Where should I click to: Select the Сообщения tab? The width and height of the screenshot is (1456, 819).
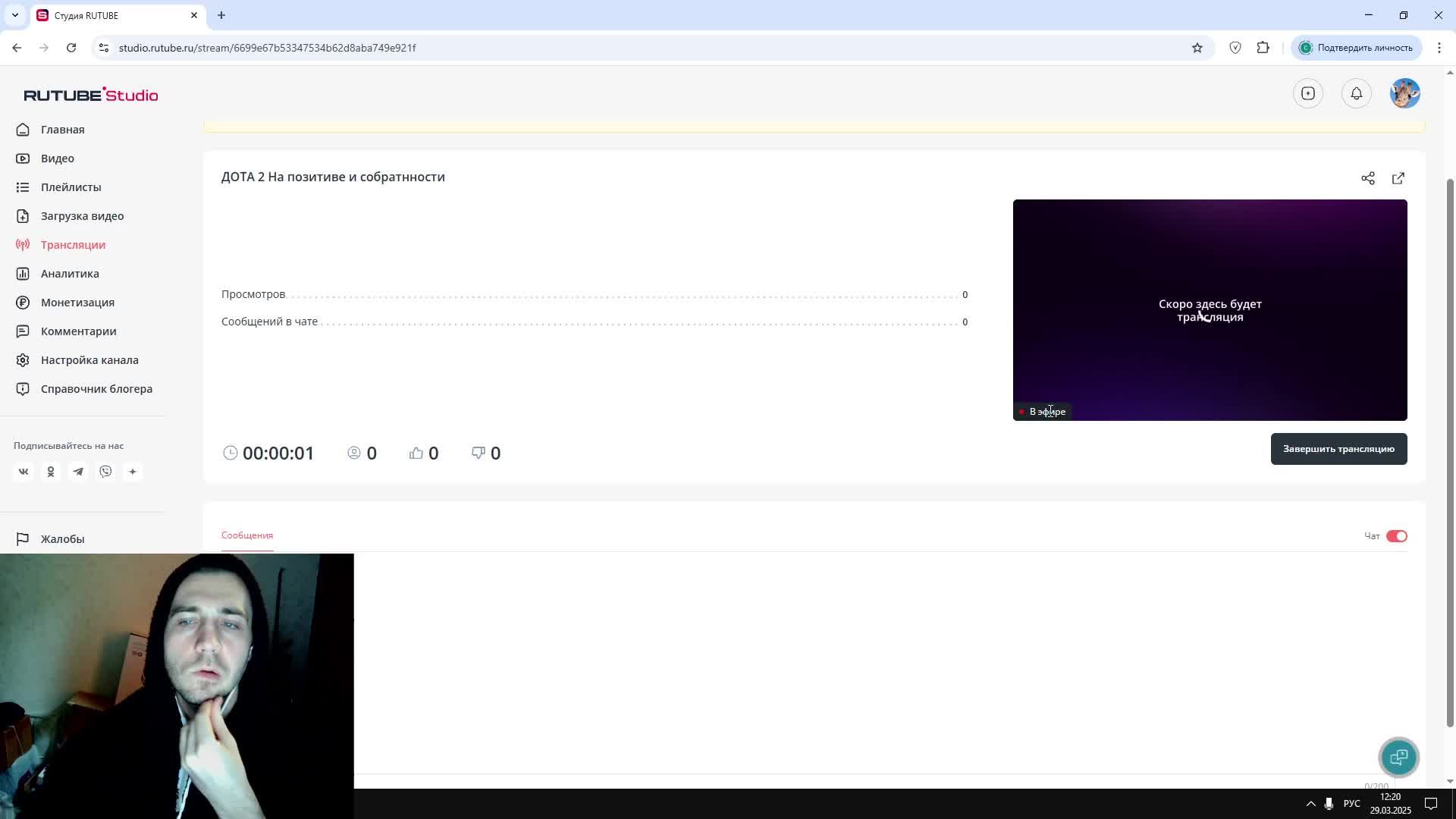coord(246,535)
